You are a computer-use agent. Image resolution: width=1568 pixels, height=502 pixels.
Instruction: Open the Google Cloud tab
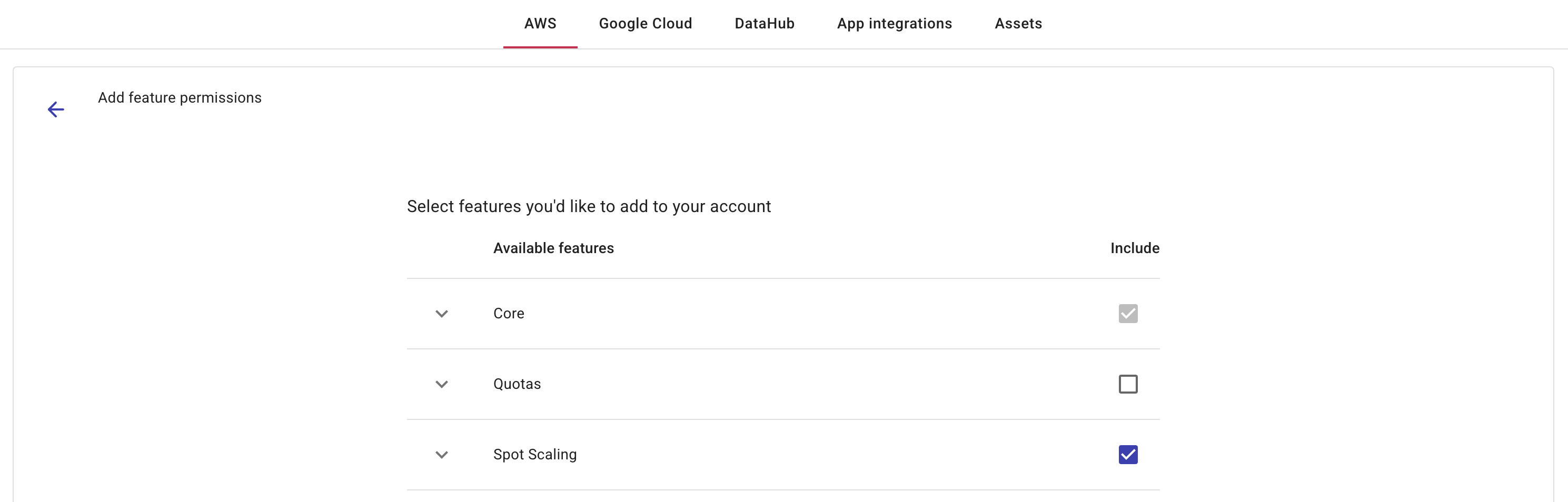pos(645,24)
